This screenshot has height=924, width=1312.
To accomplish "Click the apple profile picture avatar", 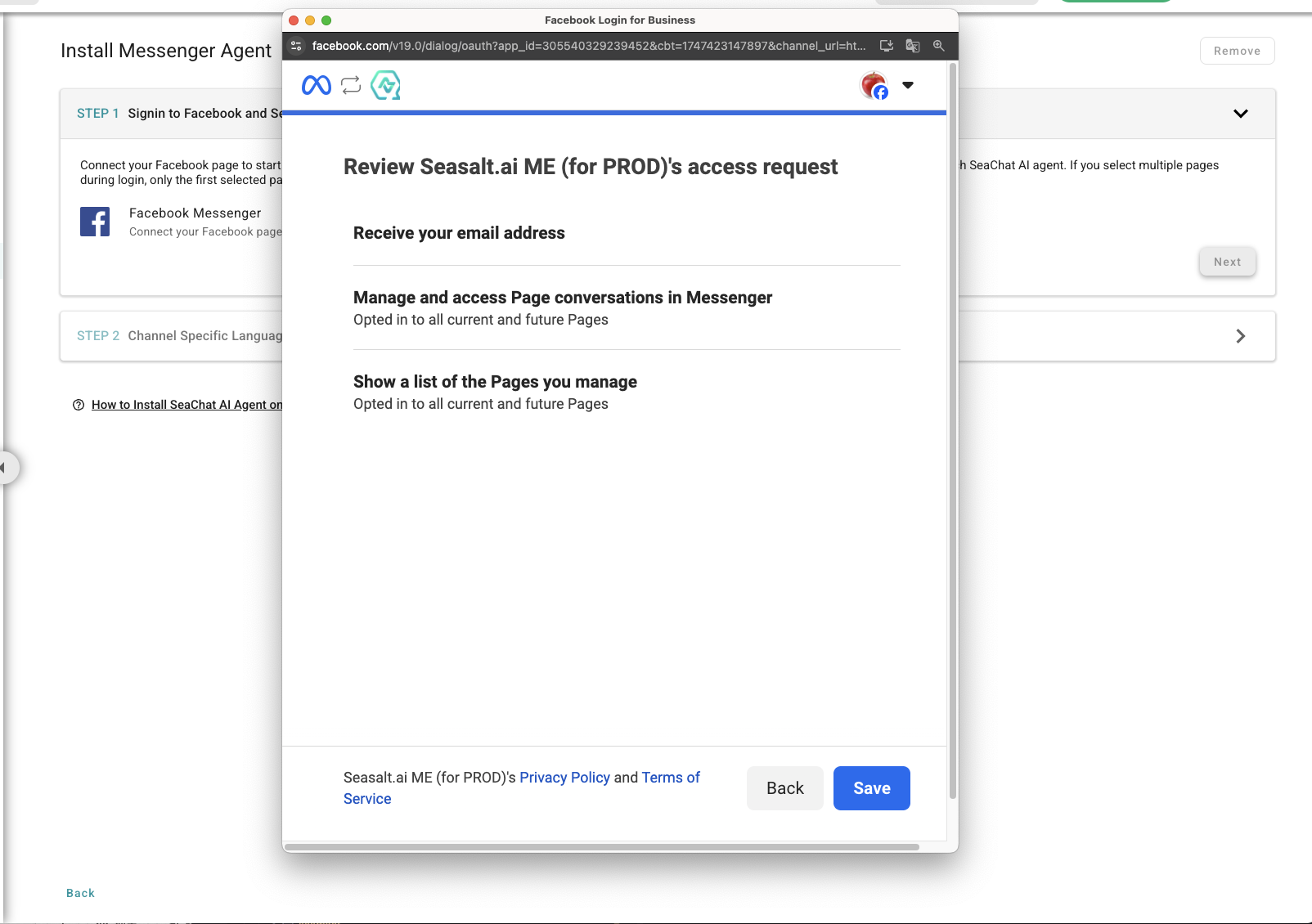I will tap(874, 85).
